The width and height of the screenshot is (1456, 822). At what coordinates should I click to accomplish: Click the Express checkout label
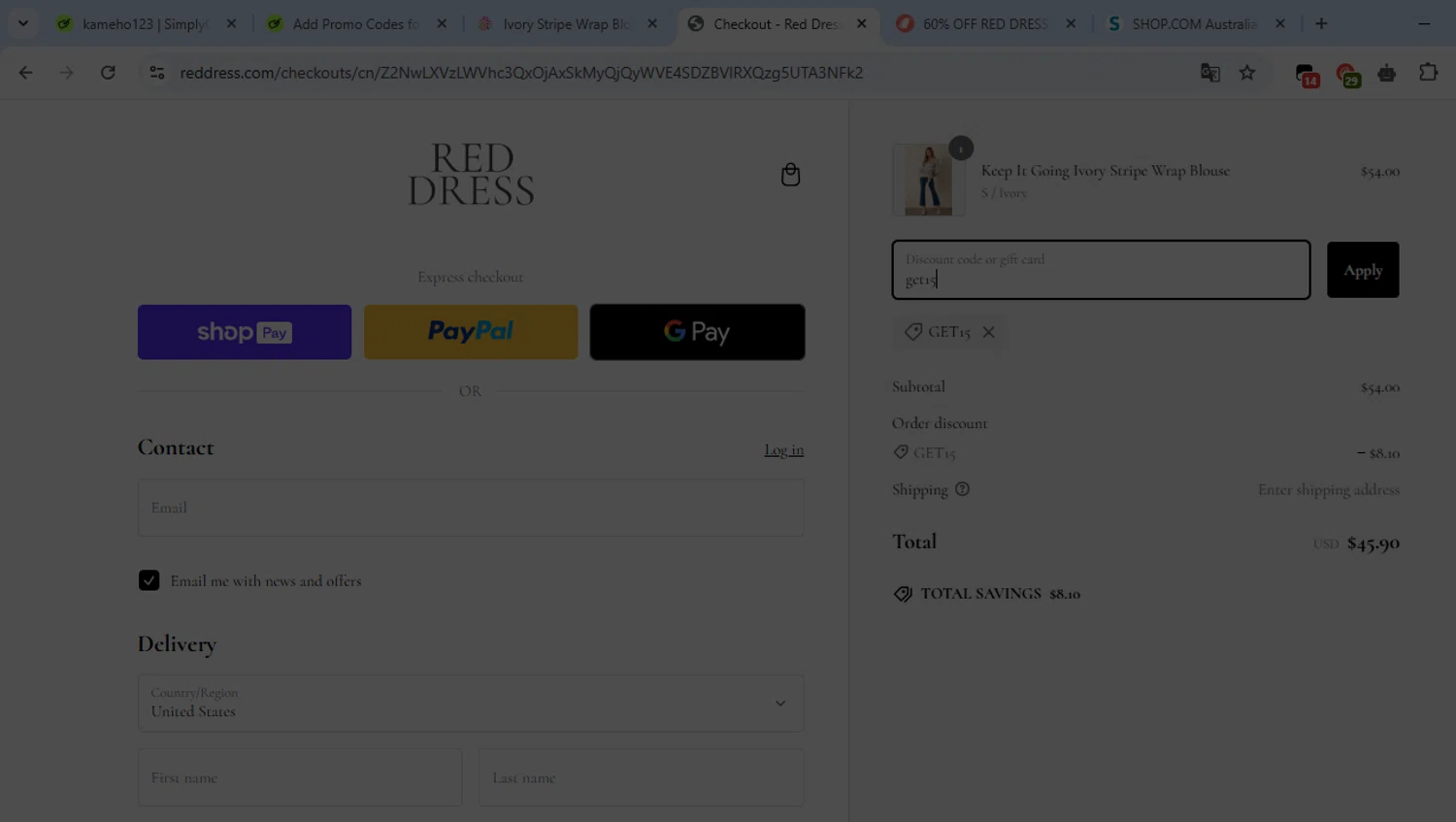click(x=471, y=277)
